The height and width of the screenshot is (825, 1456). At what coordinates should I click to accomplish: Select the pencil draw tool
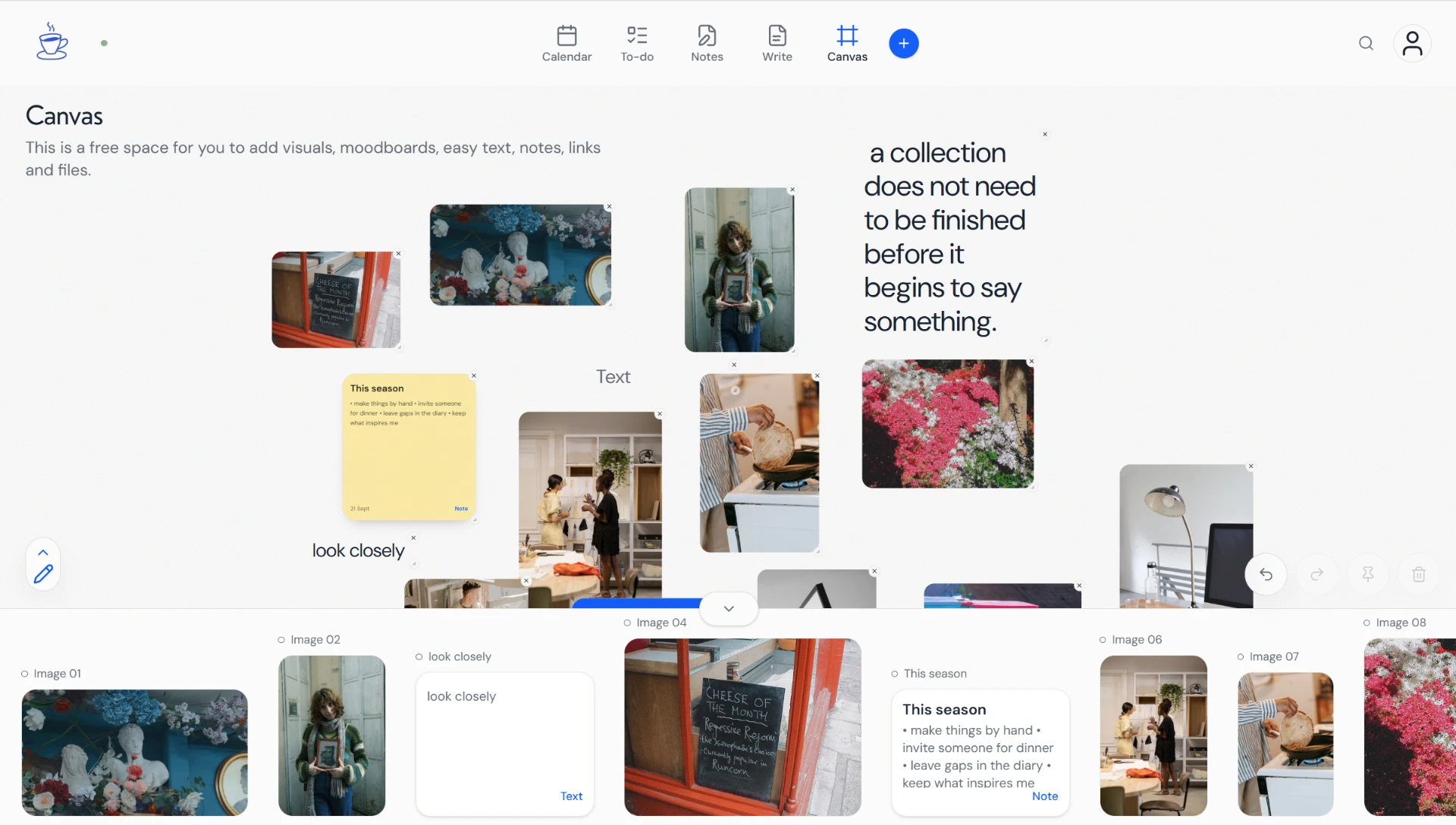point(43,574)
